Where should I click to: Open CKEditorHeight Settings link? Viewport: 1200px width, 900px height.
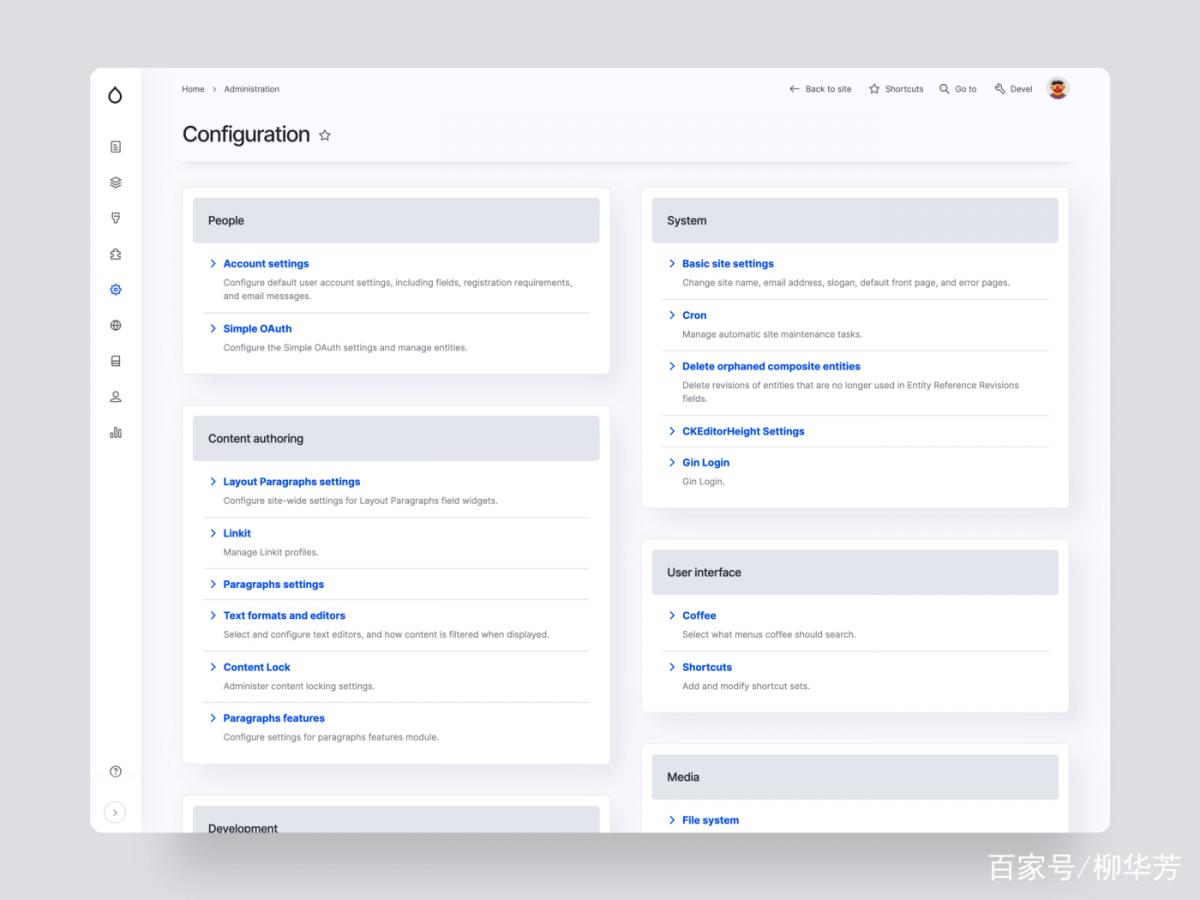coord(743,431)
